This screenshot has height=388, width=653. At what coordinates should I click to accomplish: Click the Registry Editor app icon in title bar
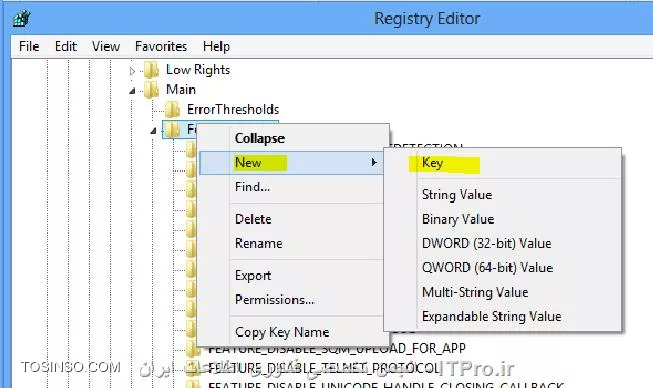pos(22,18)
